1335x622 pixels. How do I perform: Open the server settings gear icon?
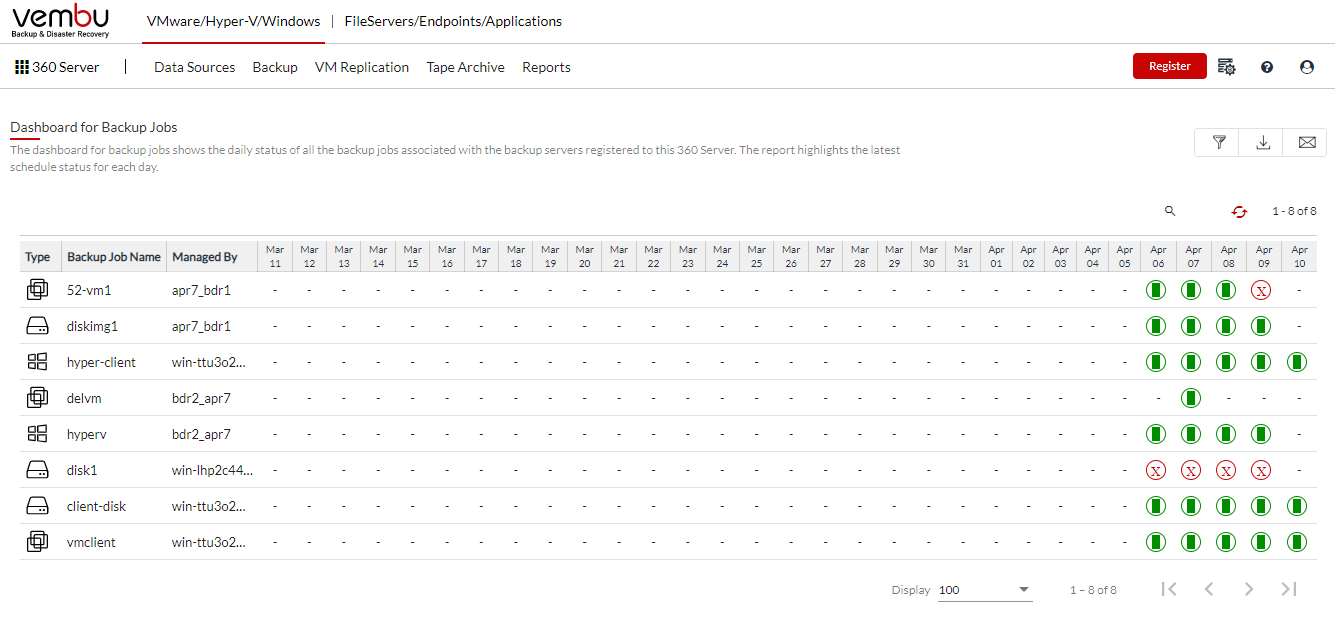(1227, 67)
